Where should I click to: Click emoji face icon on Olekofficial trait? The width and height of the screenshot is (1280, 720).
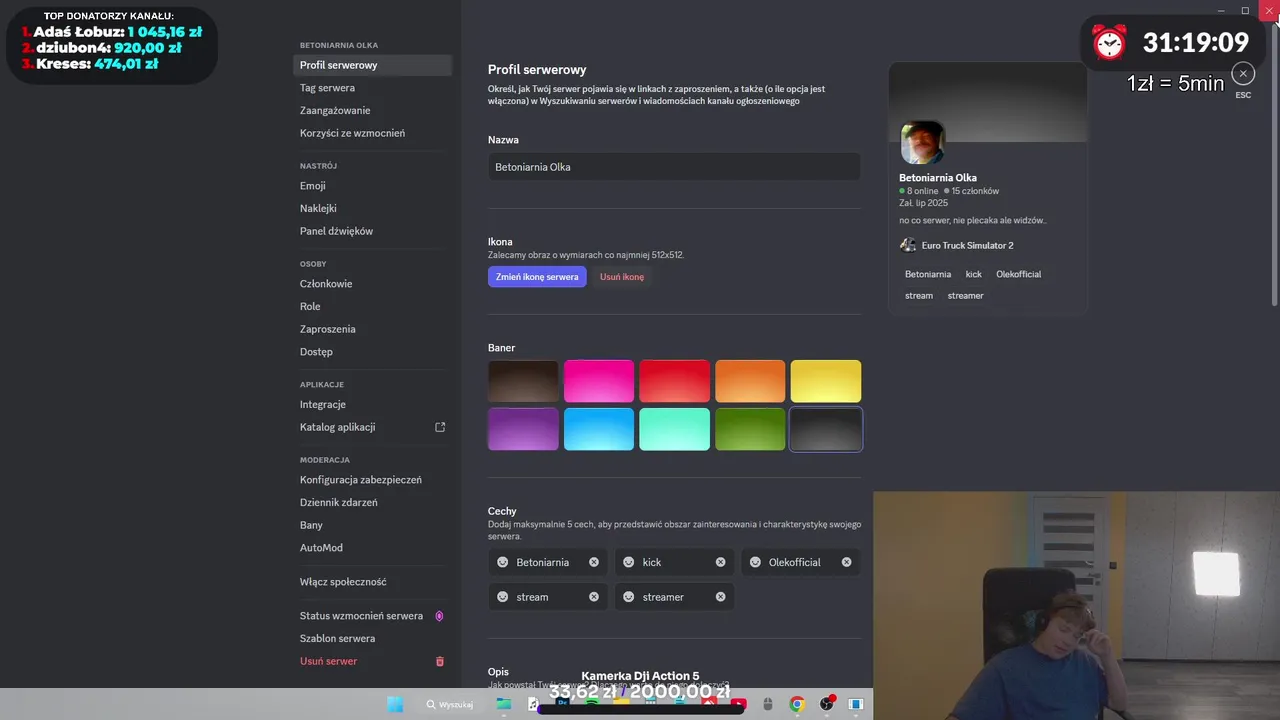click(755, 562)
